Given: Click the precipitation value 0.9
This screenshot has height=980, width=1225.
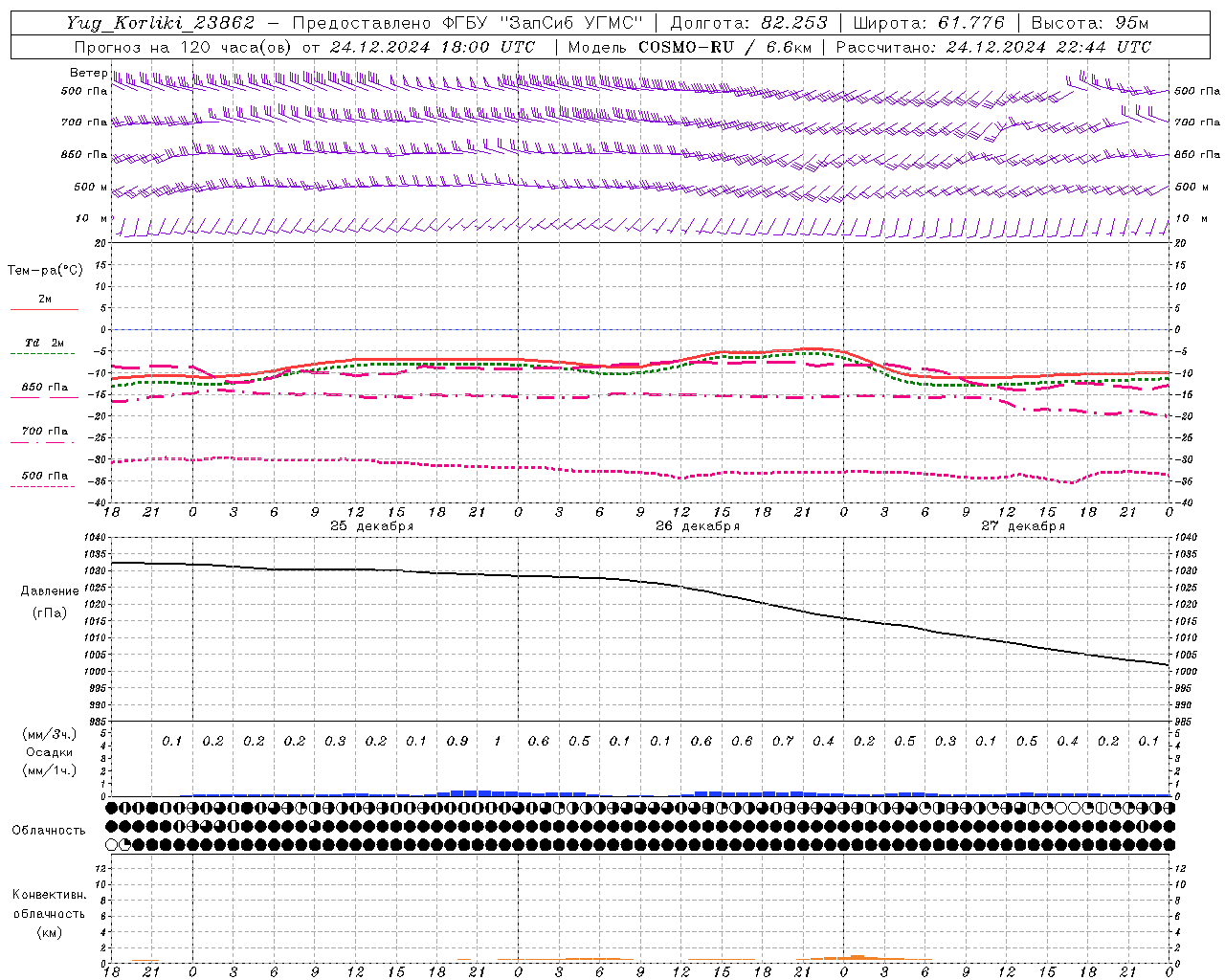Looking at the screenshot, I should (x=457, y=741).
